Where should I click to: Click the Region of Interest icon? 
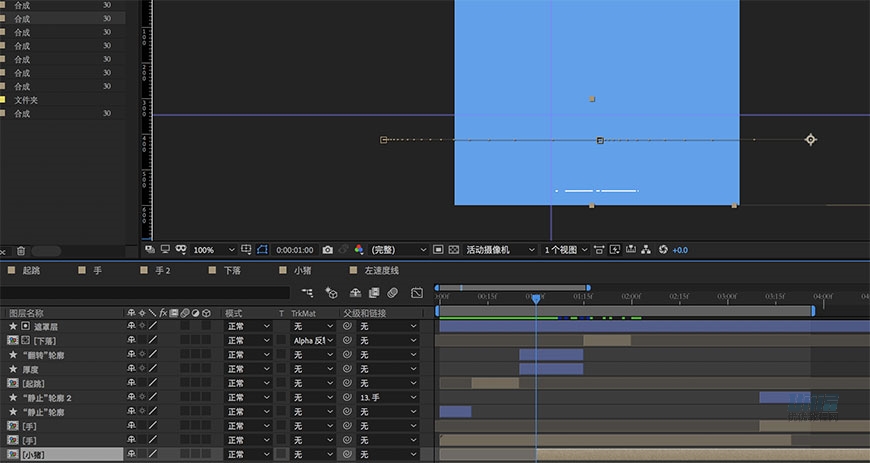coord(438,250)
